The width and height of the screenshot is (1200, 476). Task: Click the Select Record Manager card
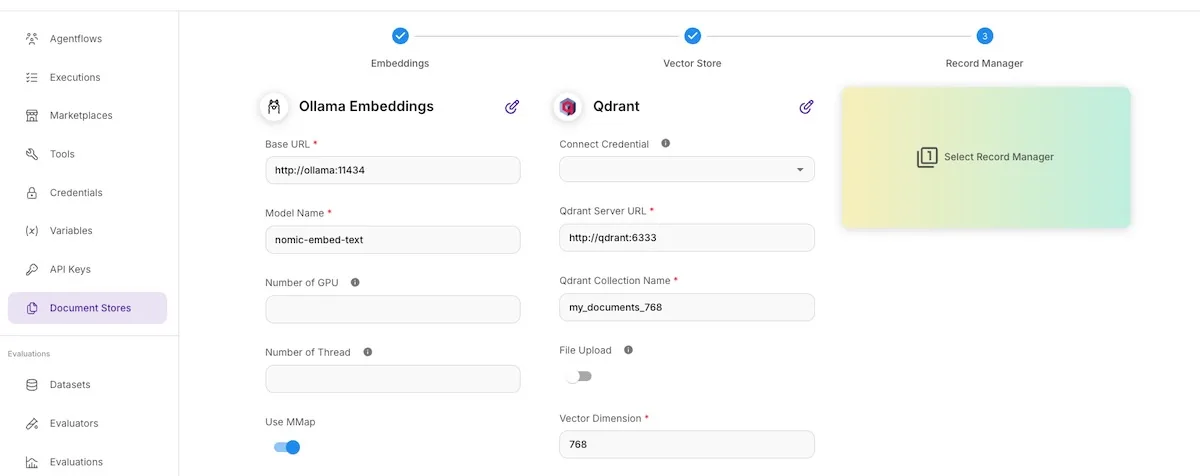[986, 157]
